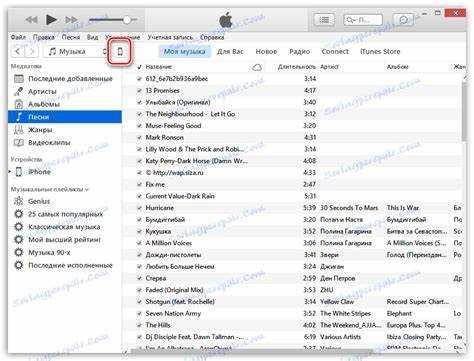Click the iCloud status column header
Screen dimensions: 474x361
(257, 67)
